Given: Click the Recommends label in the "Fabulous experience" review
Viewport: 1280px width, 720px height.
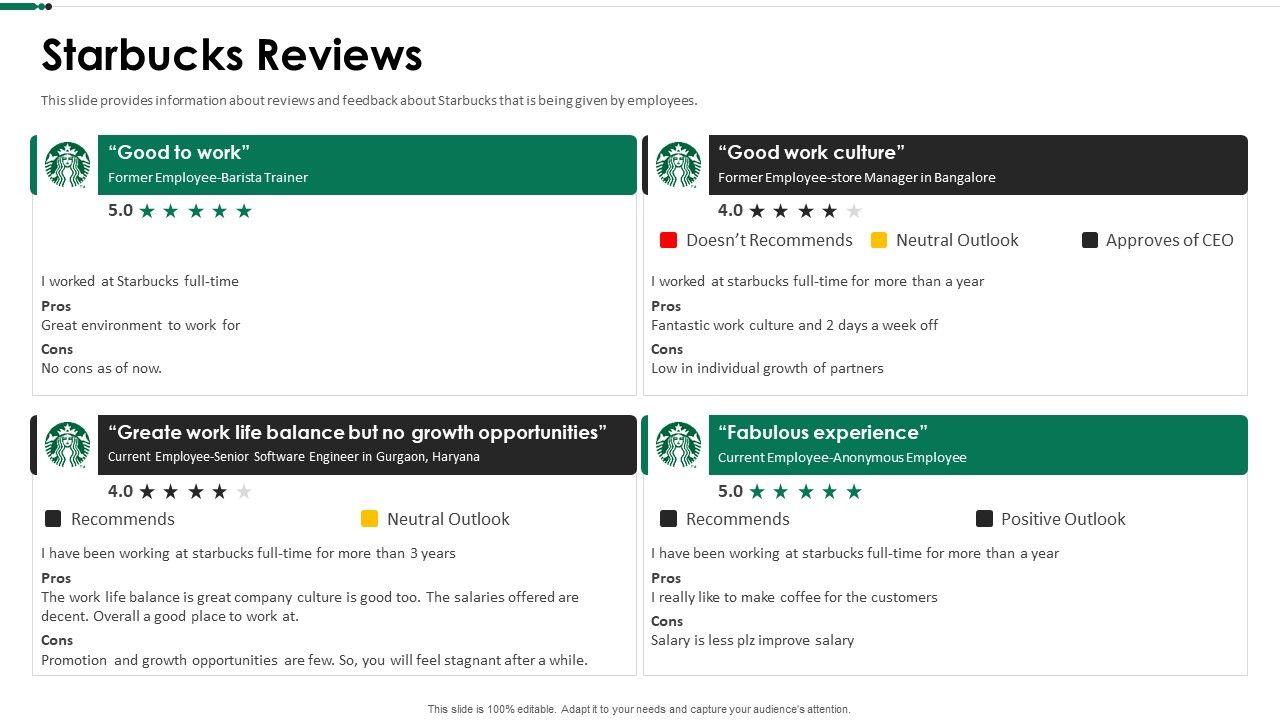Looking at the screenshot, I should (x=738, y=519).
